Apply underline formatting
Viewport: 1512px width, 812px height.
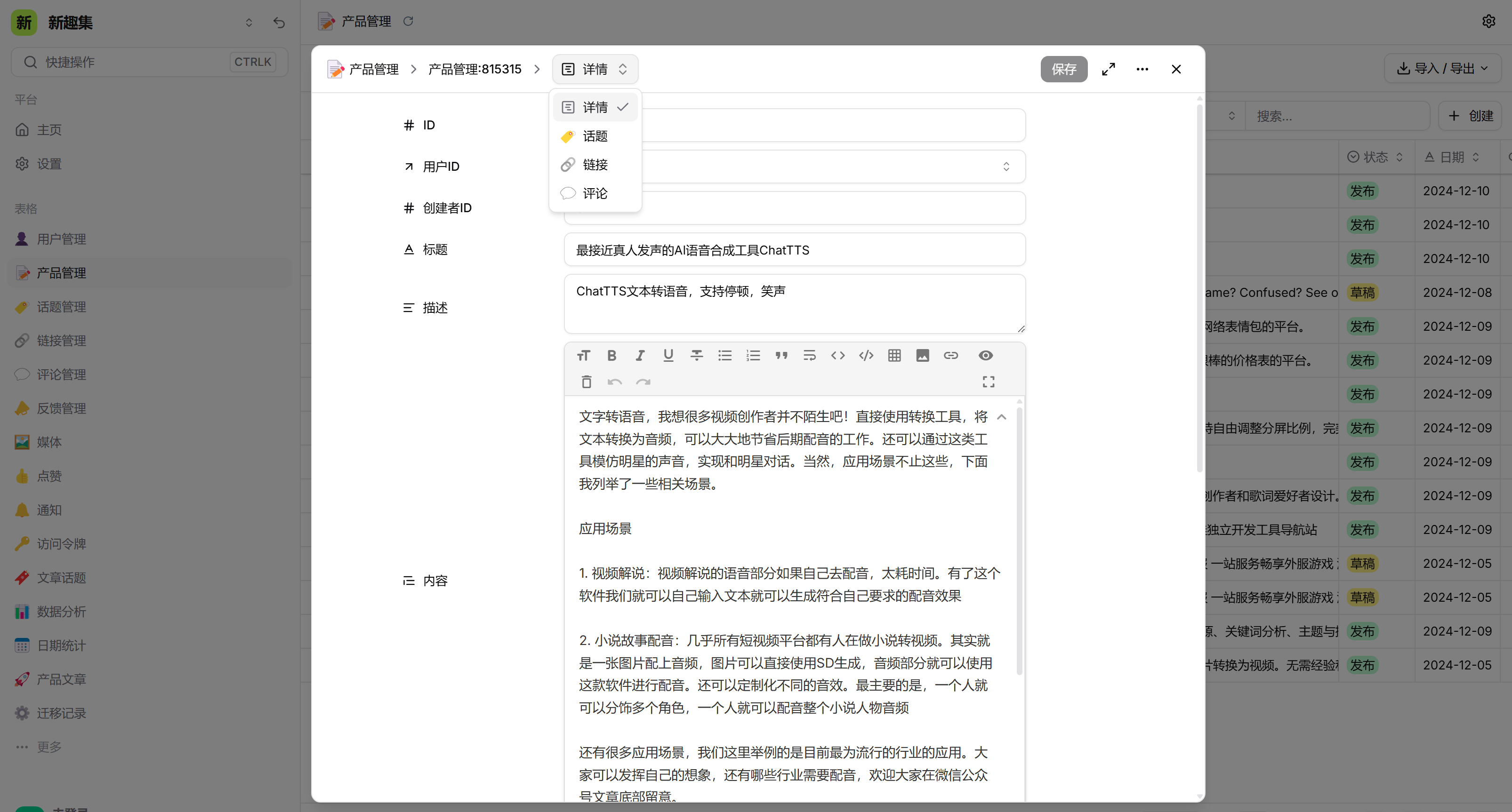tap(668, 355)
